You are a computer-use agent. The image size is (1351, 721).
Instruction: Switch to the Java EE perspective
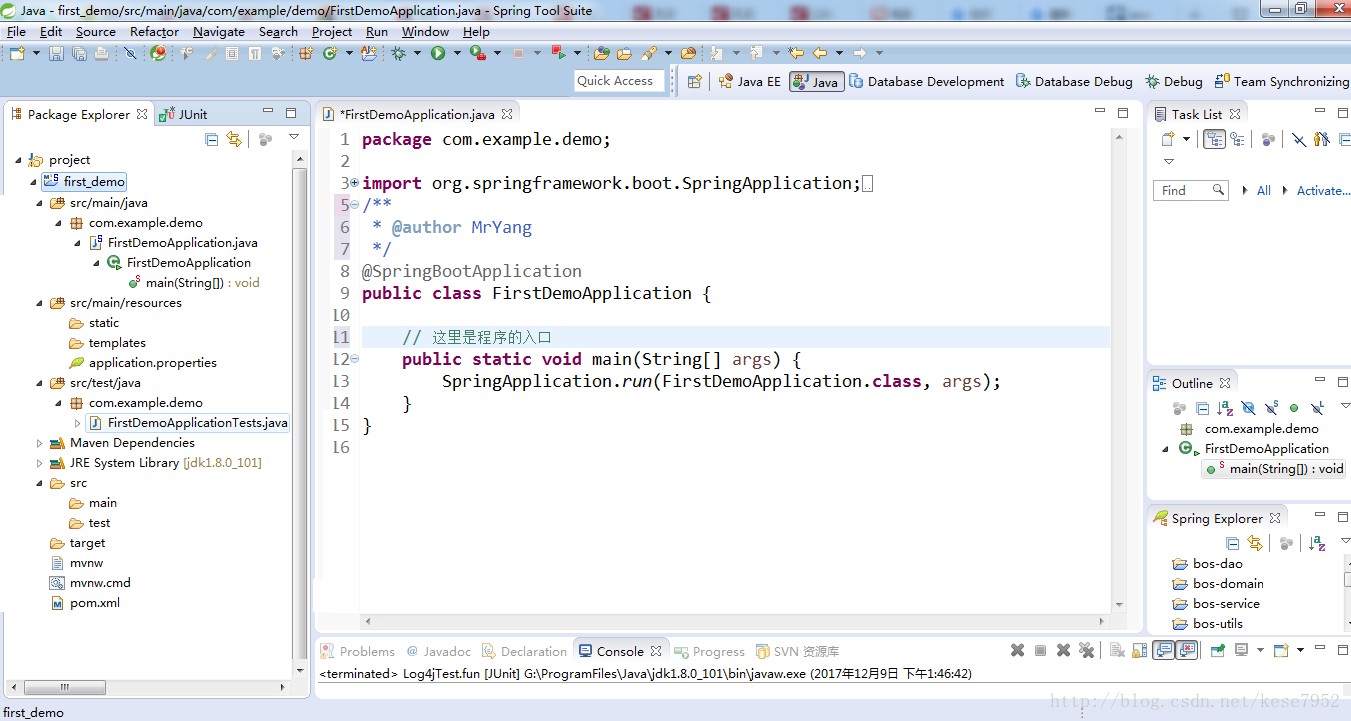(749, 82)
